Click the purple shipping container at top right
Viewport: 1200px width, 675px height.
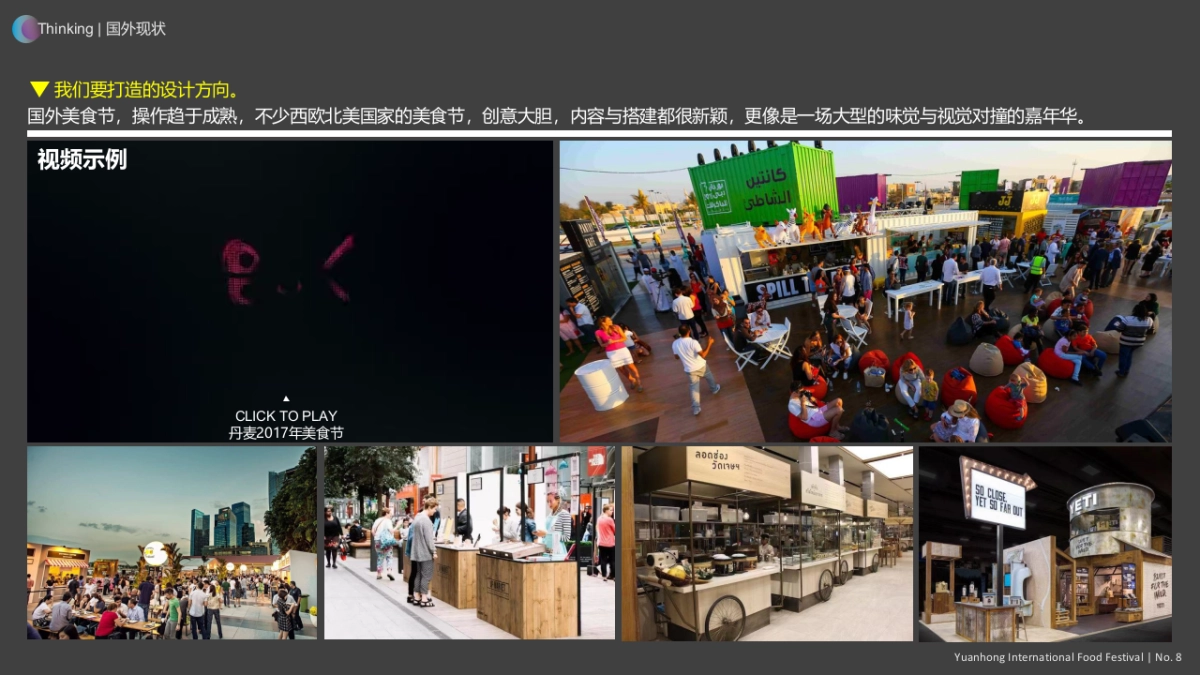click(1124, 184)
